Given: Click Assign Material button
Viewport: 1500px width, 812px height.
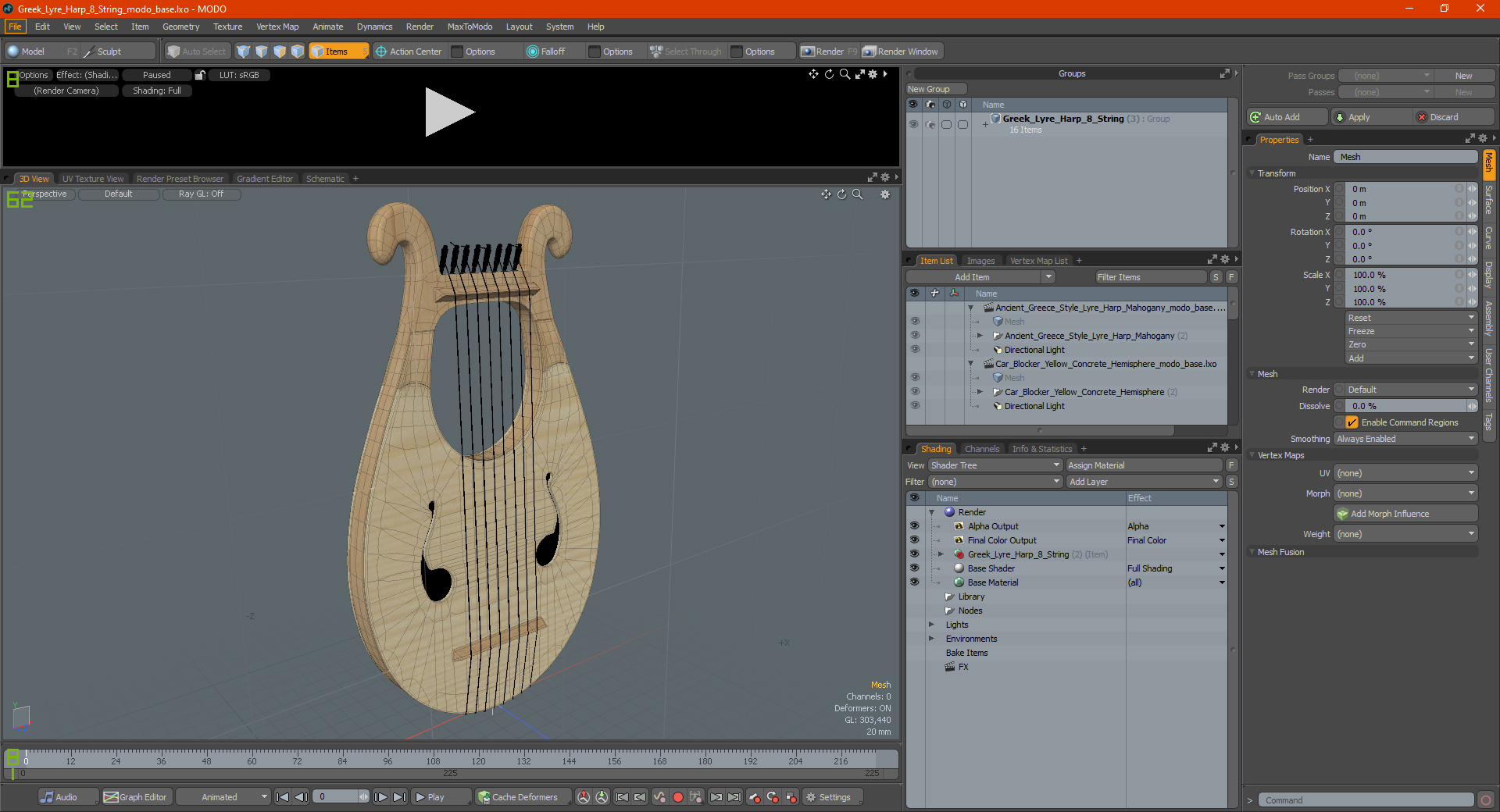Looking at the screenshot, I should 1145,465.
